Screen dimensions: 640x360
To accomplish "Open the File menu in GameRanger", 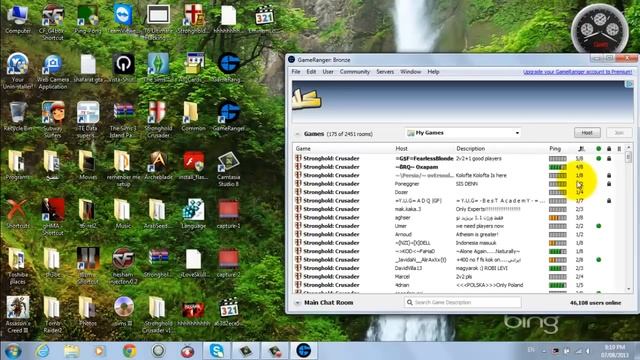I will 296,72.
